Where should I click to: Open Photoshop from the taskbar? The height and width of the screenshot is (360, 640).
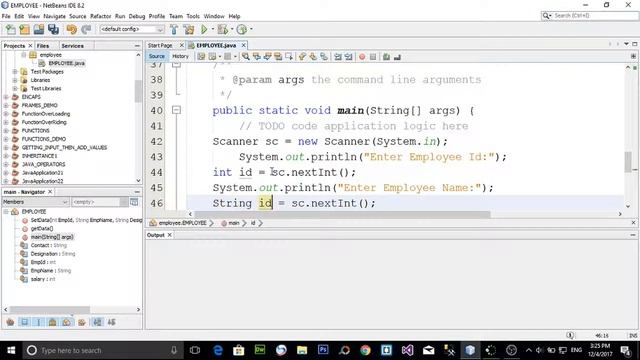point(323,350)
